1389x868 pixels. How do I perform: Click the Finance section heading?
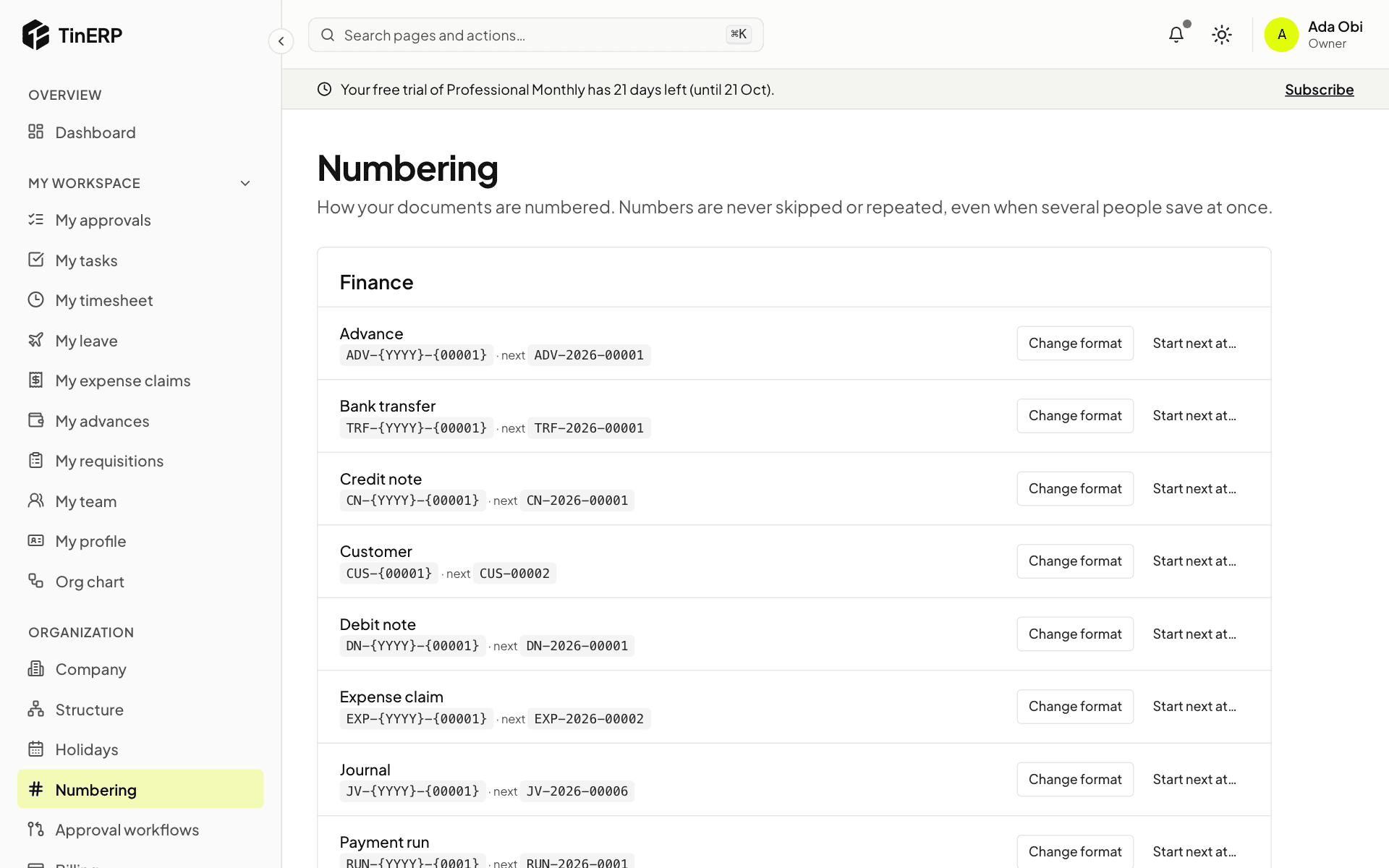[376, 282]
